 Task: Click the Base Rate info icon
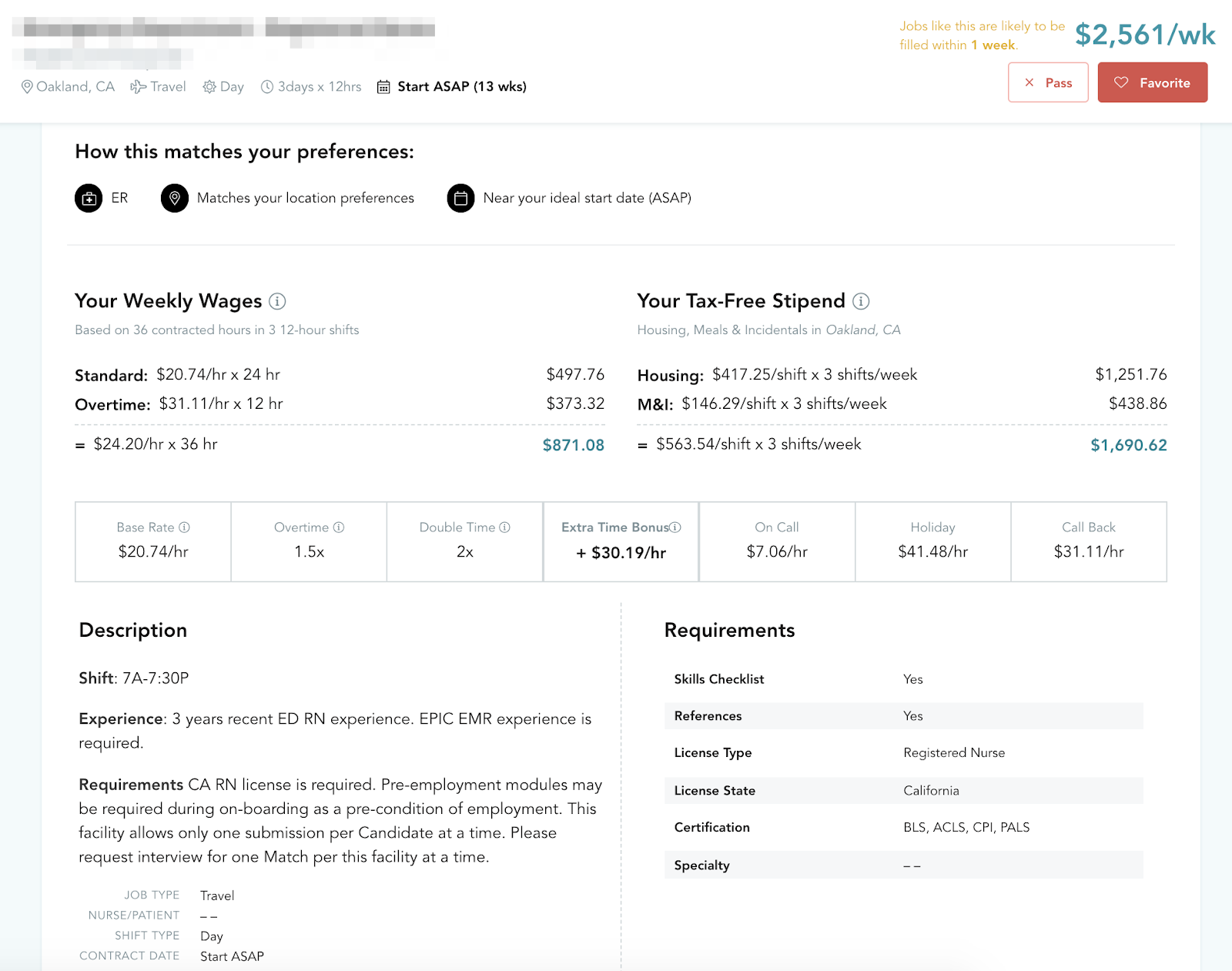[184, 527]
